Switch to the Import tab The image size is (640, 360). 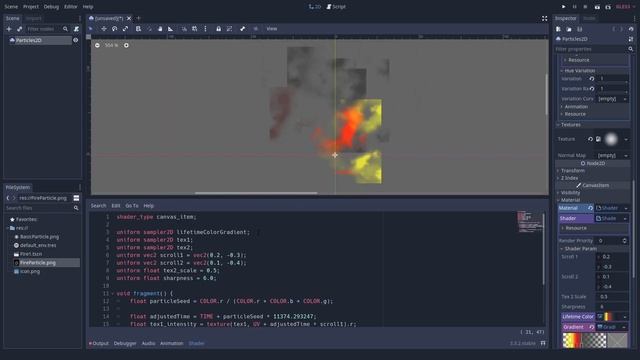[x=33, y=18]
